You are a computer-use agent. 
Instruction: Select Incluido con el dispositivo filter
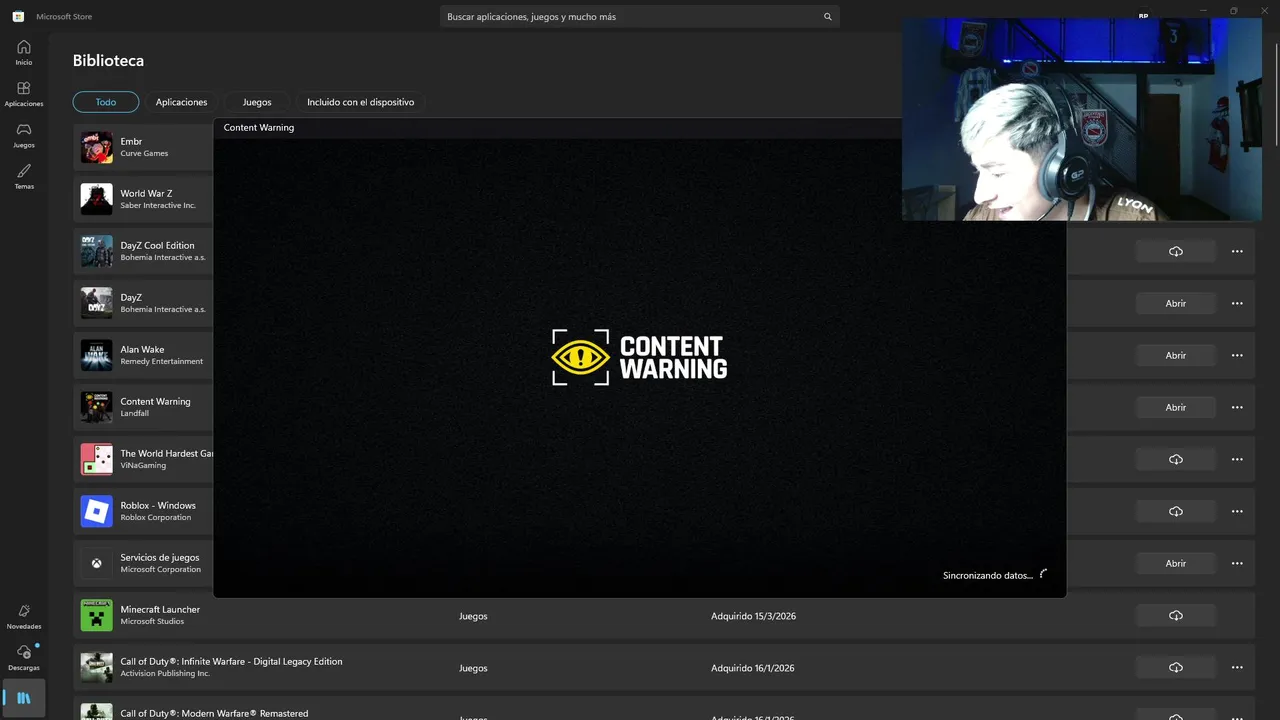coord(360,102)
